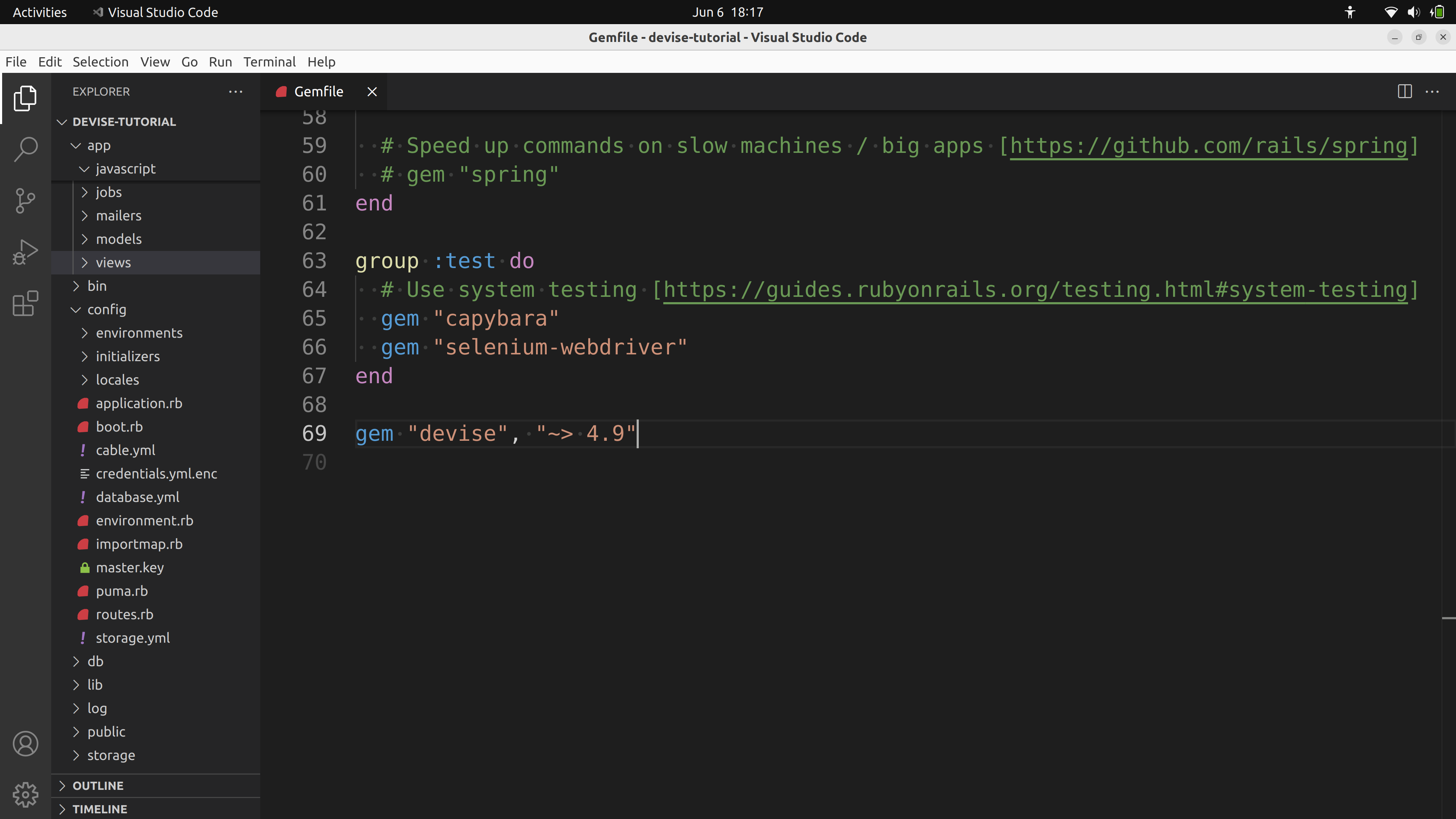Click the volume speaker indicator
1456x819 pixels.
[1414, 12]
